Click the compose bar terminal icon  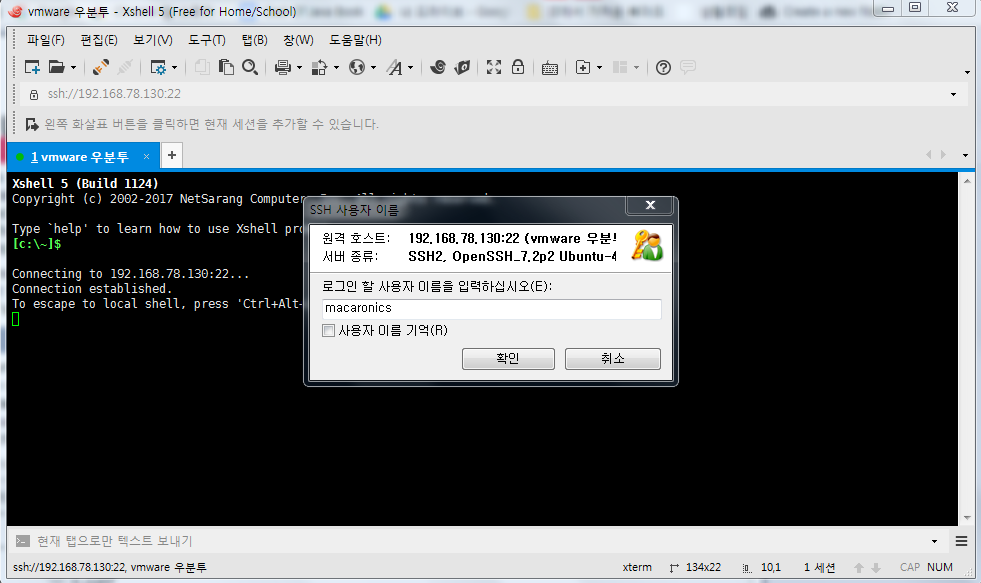pos(23,541)
